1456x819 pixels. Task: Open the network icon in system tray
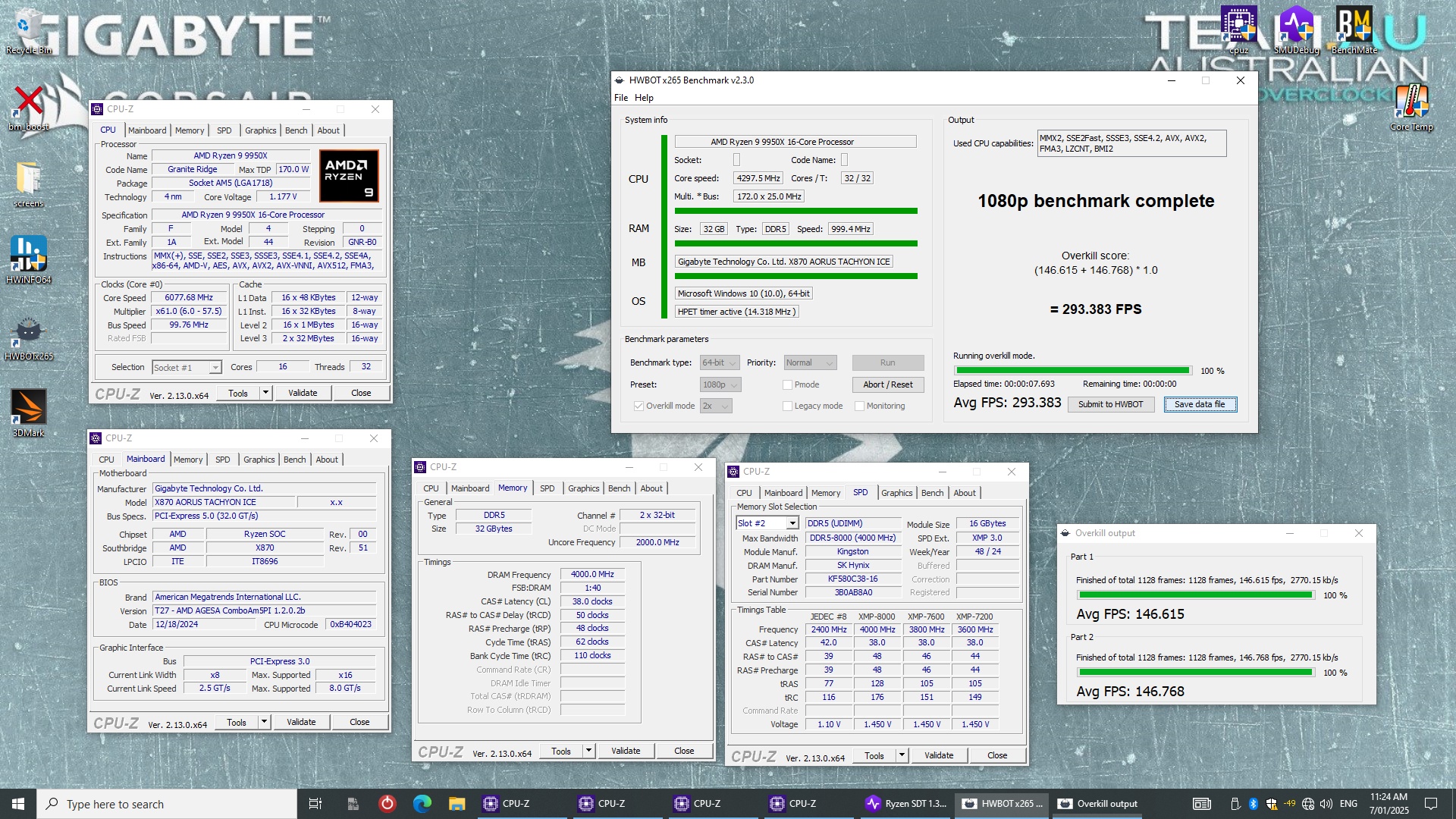coord(1308,804)
